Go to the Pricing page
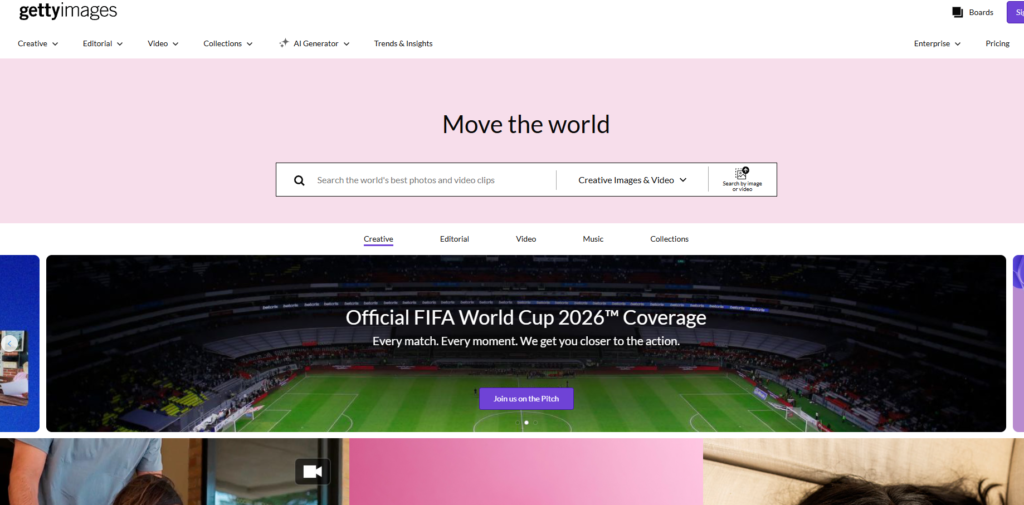This screenshot has height=505, width=1024. point(997,44)
